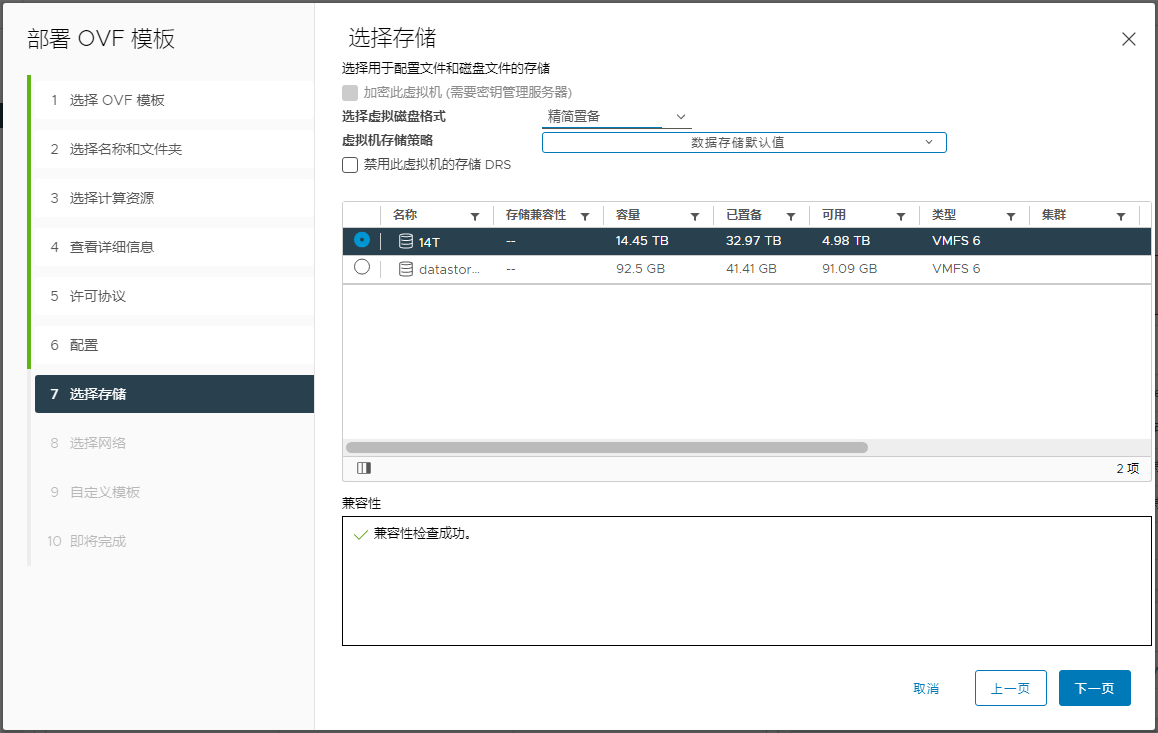Screen dimensions: 1158x733
Task: Open the 精简置备 disk format dropdown
Action: point(617,117)
